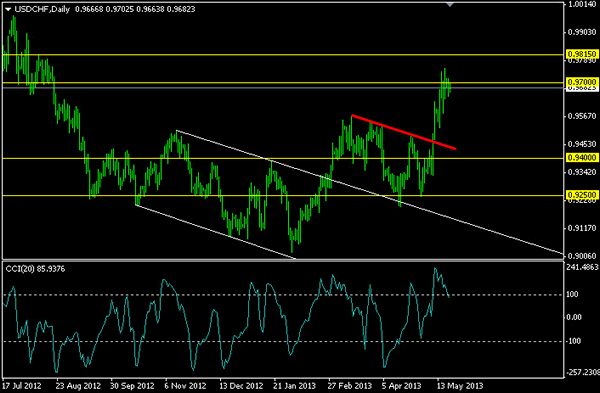Click the 0.93420 price scale value
This screenshot has width=600, height=393.
pyautogui.click(x=582, y=172)
